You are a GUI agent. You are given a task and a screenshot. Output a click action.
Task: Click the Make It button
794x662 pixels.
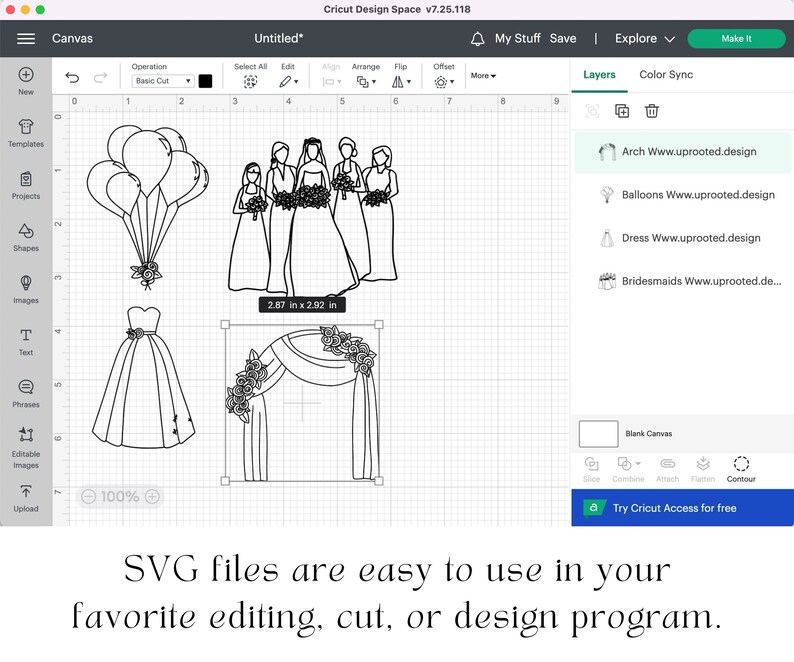tap(736, 38)
